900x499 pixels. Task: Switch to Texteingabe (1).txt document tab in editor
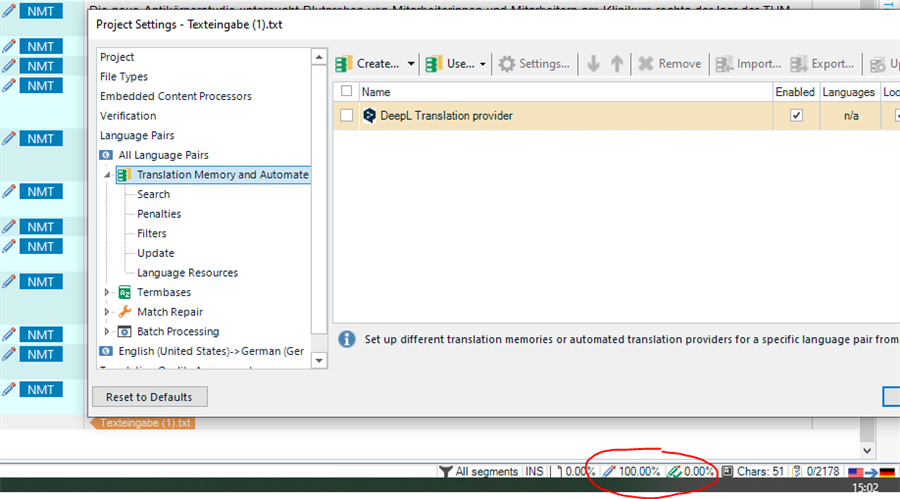pos(143,423)
